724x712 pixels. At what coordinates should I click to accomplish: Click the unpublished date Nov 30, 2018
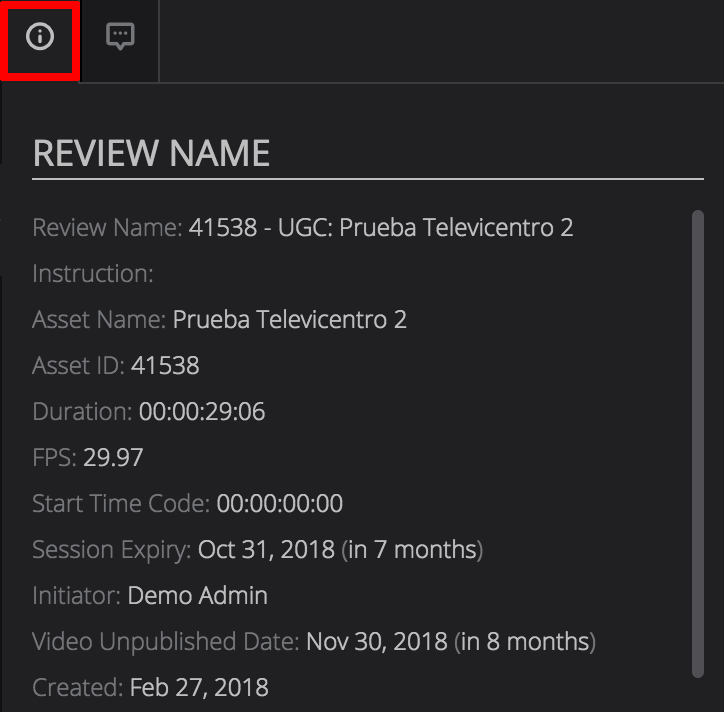tap(377, 642)
